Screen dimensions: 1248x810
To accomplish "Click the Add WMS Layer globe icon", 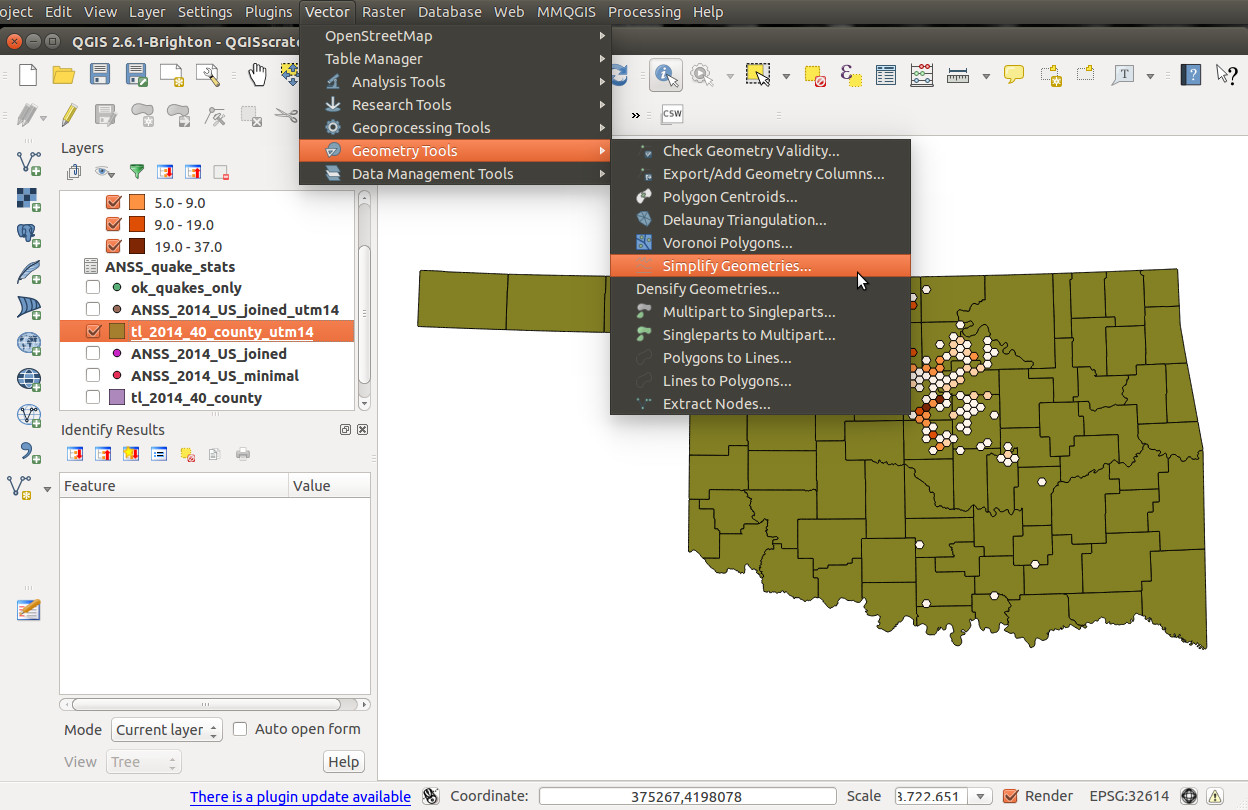I will (29, 343).
